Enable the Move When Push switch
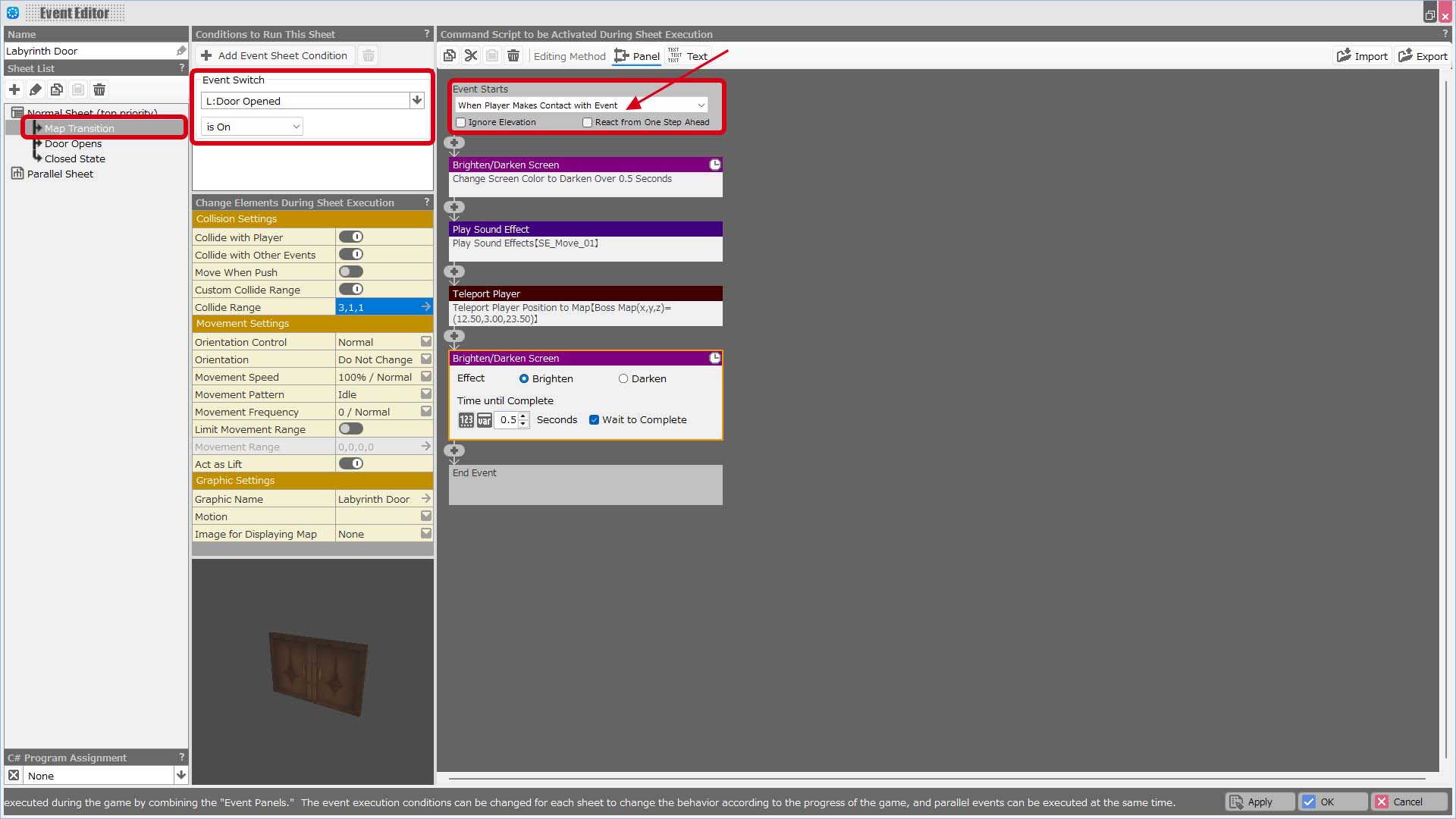 click(351, 272)
